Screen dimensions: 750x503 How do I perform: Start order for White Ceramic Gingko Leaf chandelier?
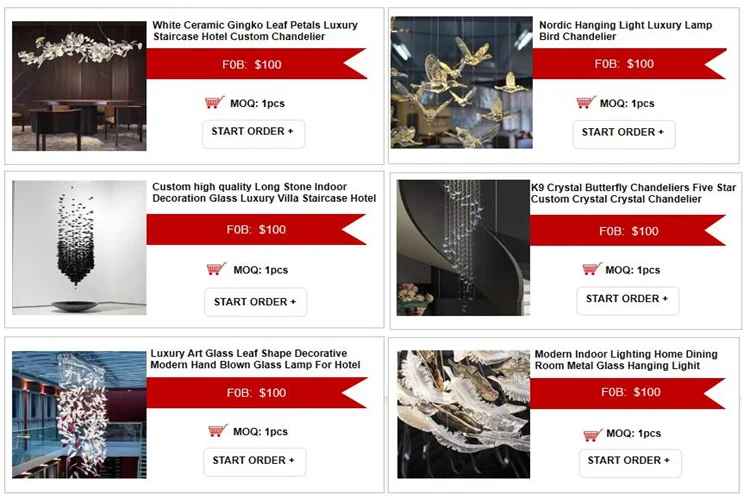coord(253,133)
